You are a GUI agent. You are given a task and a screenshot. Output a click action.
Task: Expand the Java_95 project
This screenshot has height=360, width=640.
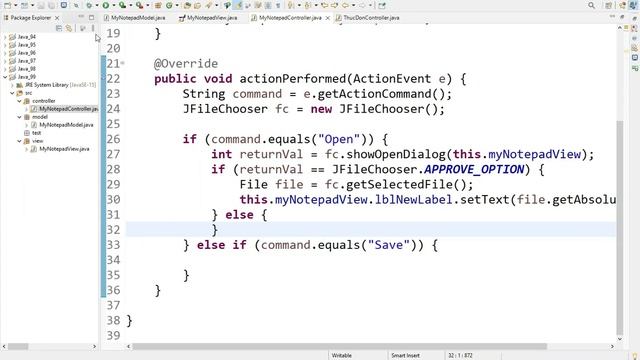click(x=5, y=45)
